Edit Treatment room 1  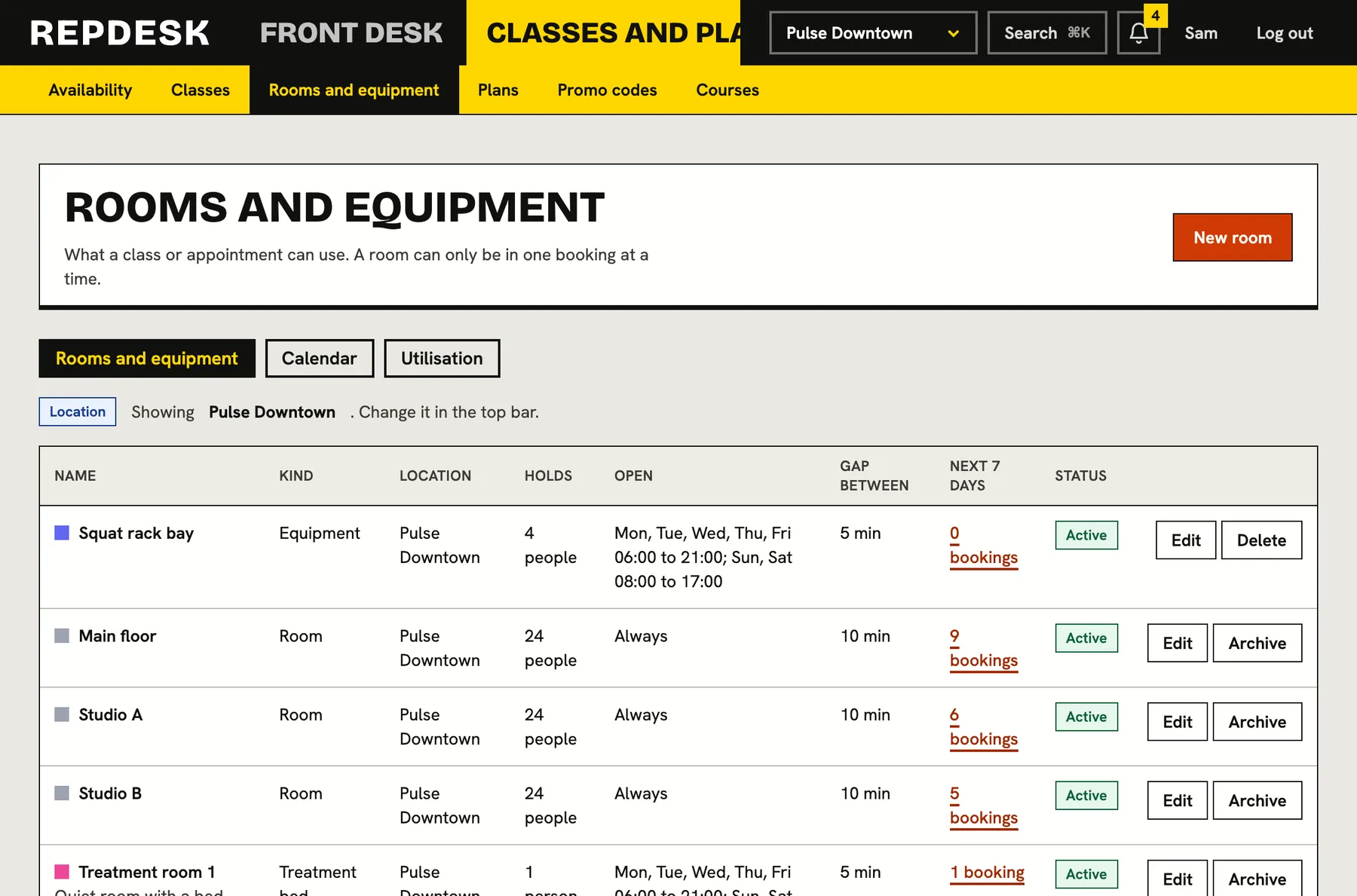(x=1178, y=879)
